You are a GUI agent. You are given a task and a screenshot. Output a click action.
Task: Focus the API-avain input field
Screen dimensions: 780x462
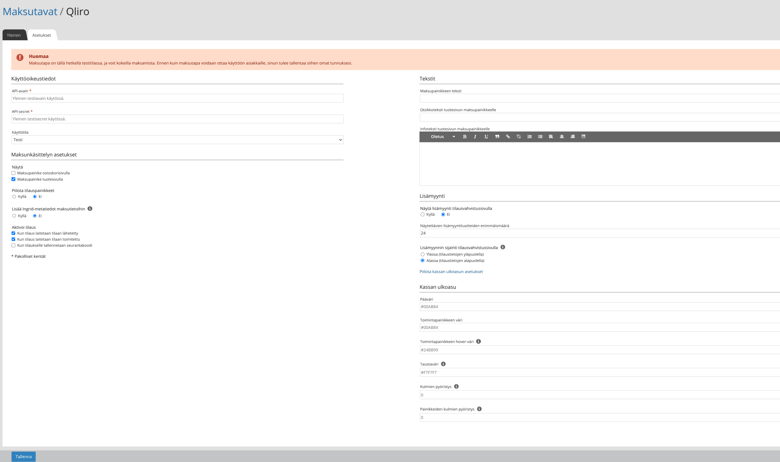pos(177,98)
